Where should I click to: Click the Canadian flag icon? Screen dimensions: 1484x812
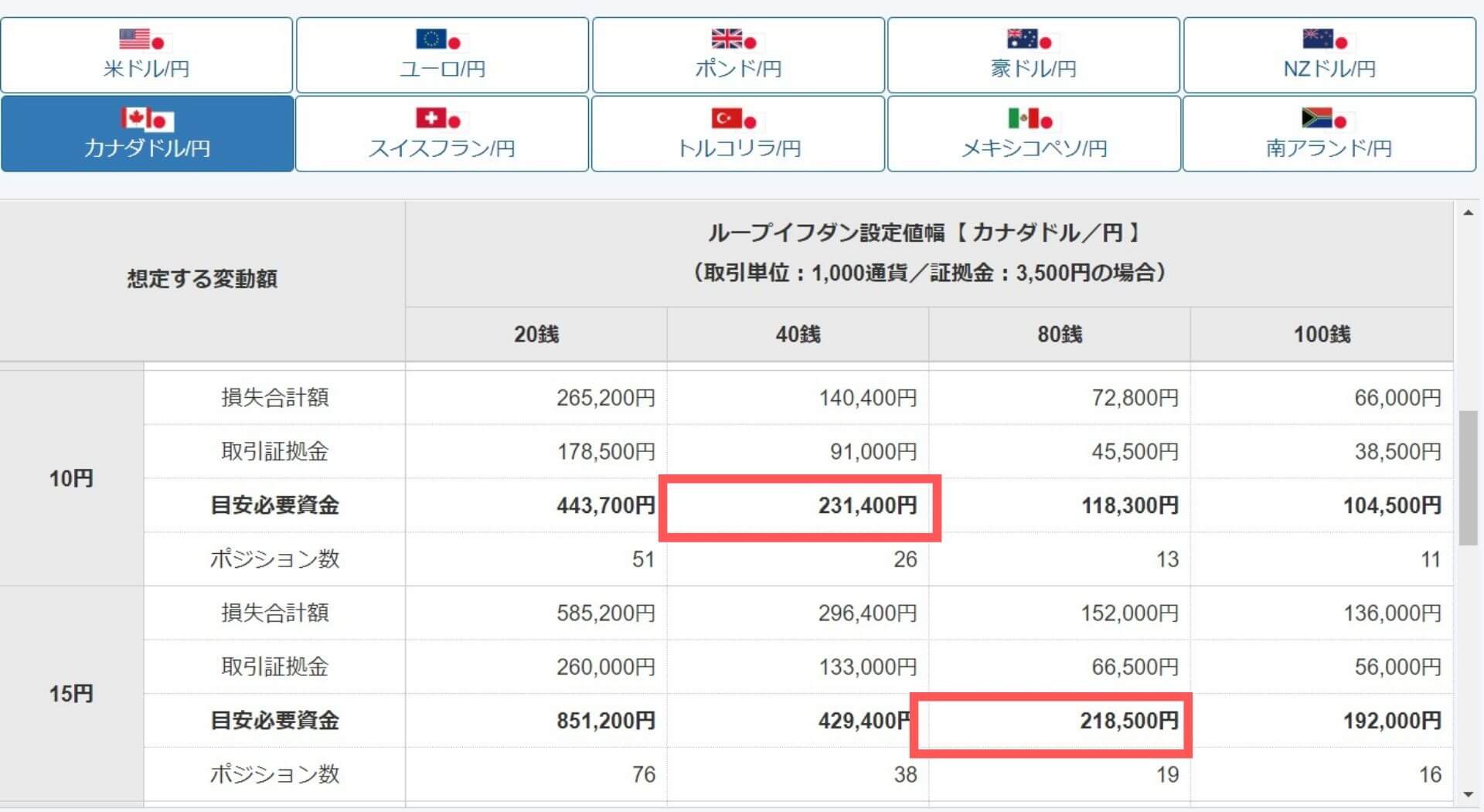(x=135, y=117)
